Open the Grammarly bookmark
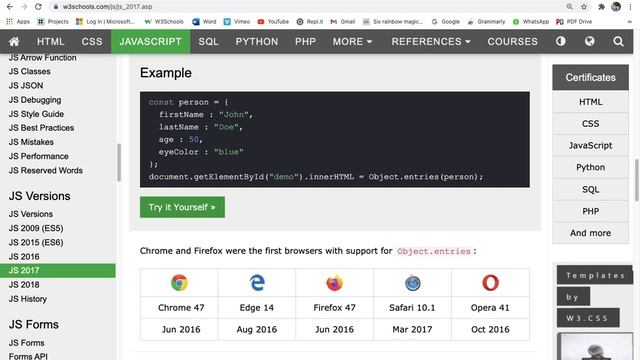 [487, 22]
